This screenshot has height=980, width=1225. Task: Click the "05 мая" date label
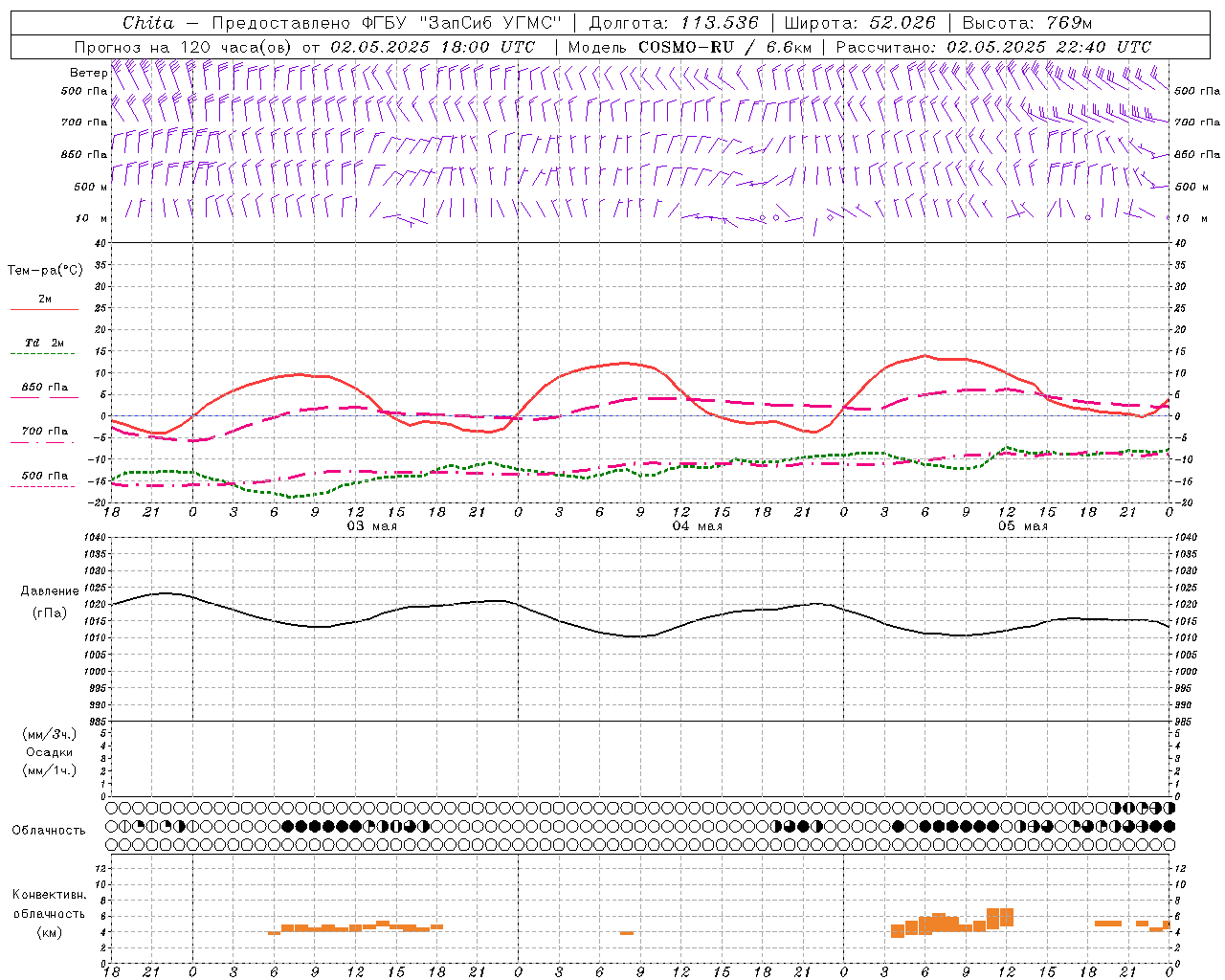(x=1023, y=526)
